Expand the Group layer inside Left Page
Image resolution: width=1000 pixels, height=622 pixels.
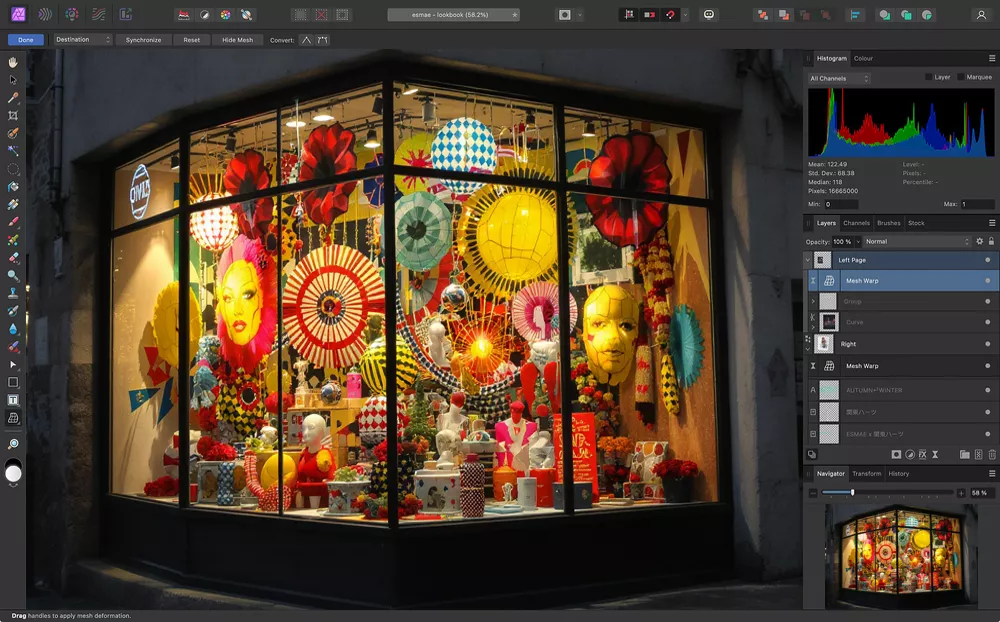[x=813, y=301]
